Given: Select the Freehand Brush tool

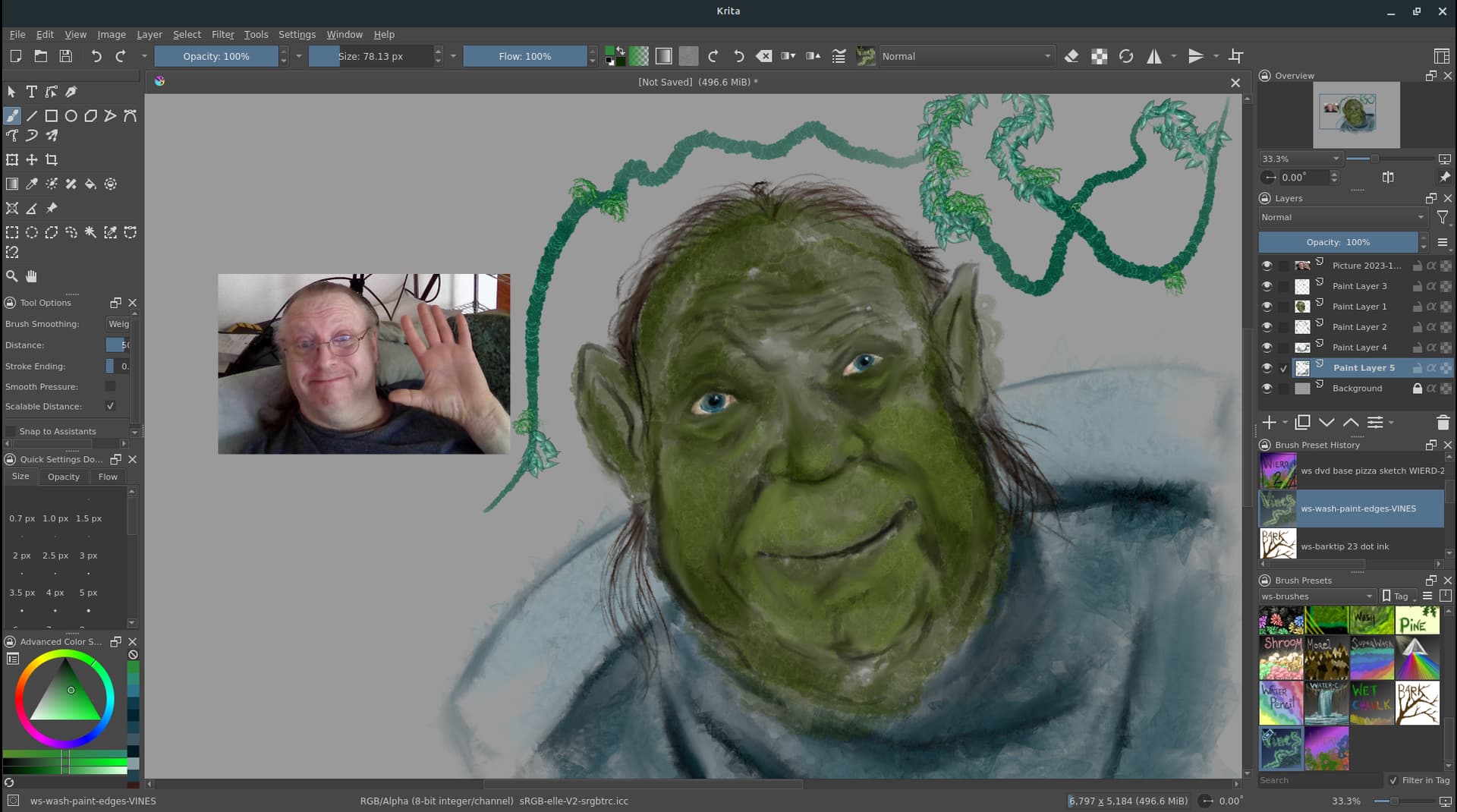Looking at the screenshot, I should tap(12, 116).
